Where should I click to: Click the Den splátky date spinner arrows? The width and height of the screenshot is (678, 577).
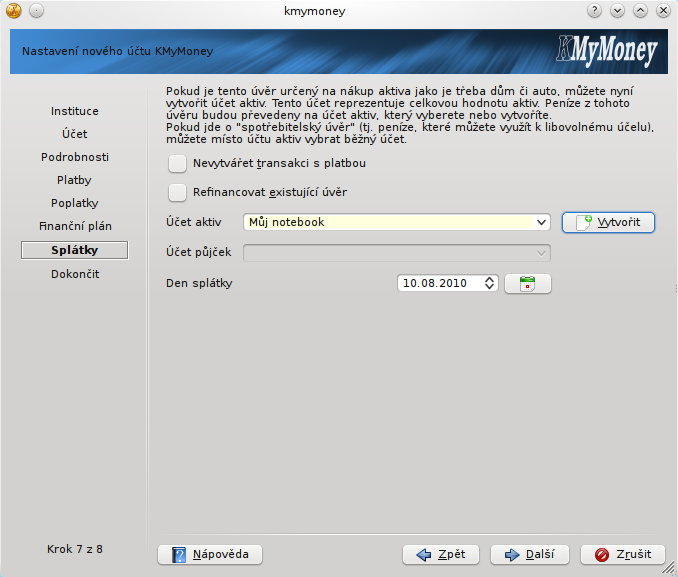pyautogui.click(x=489, y=283)
